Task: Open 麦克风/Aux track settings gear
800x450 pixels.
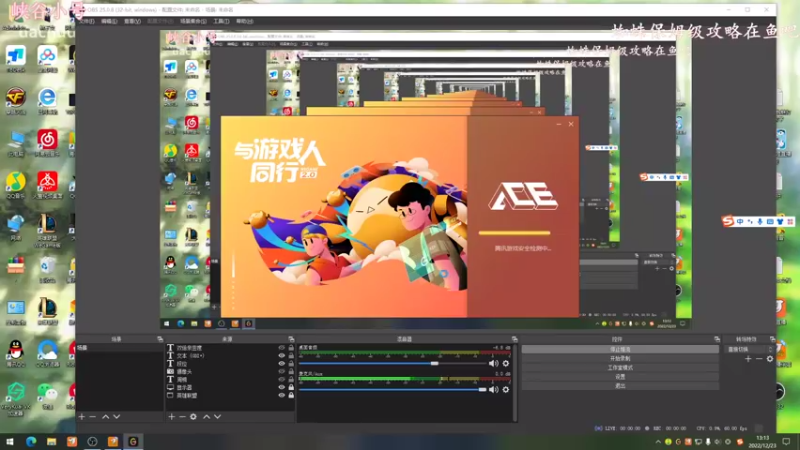Action: tap(506, 389)
